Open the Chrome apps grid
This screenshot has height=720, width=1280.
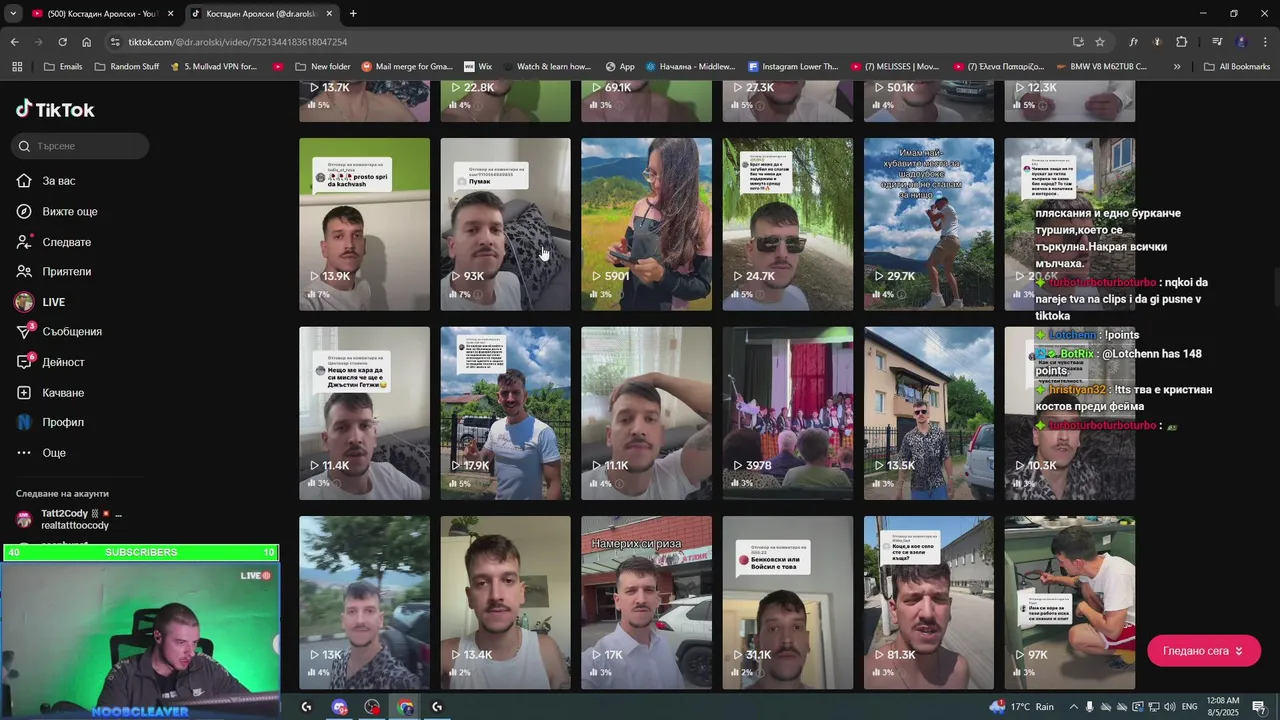16,67
